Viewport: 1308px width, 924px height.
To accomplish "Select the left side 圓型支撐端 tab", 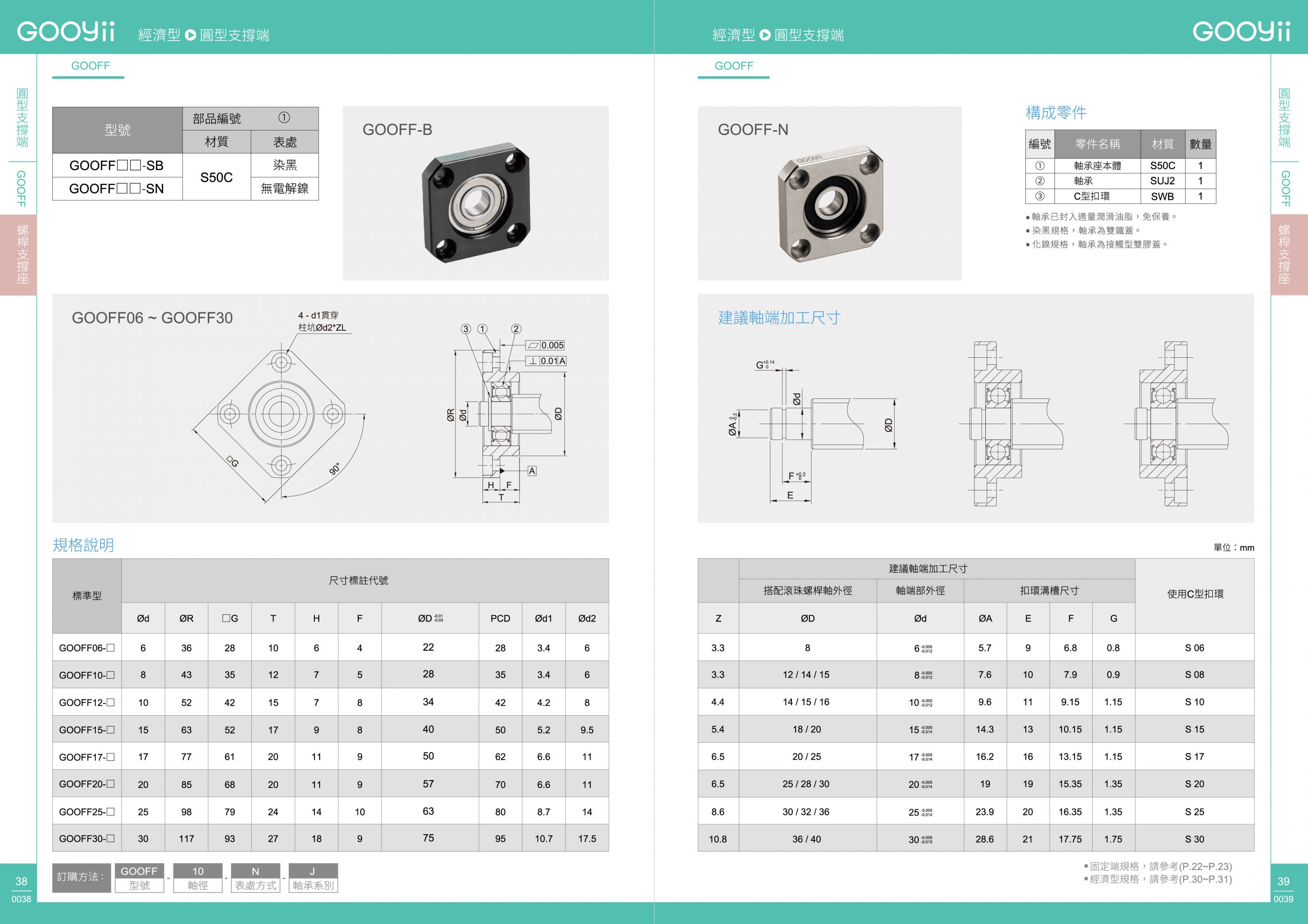I will 21,117.
